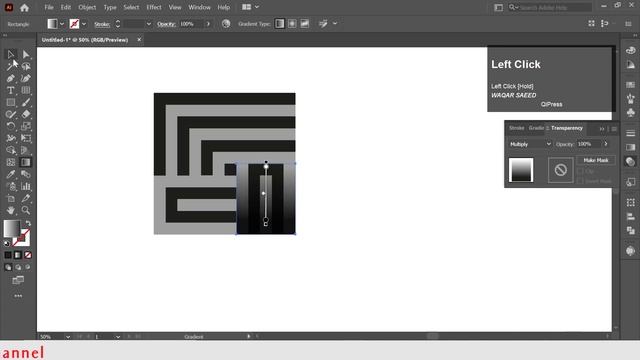Choose the Lasso tool

[x=26, y=66]
